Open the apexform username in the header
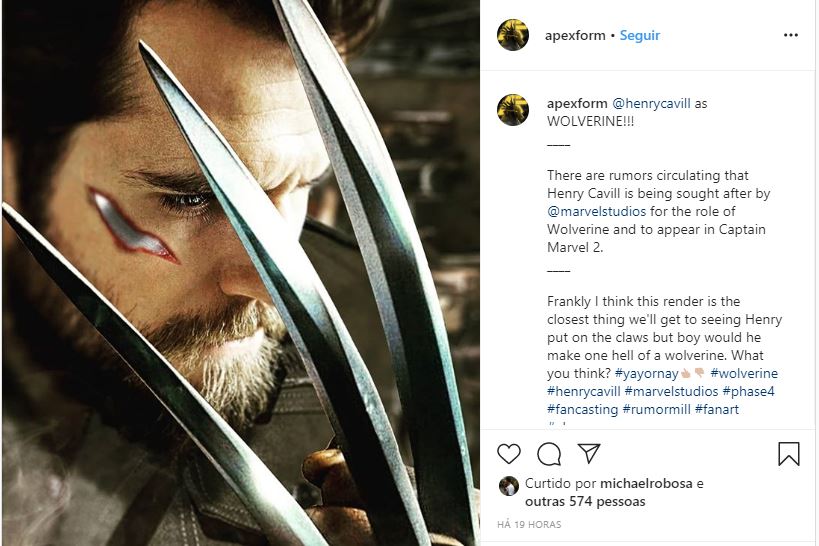 click(577, 35)
